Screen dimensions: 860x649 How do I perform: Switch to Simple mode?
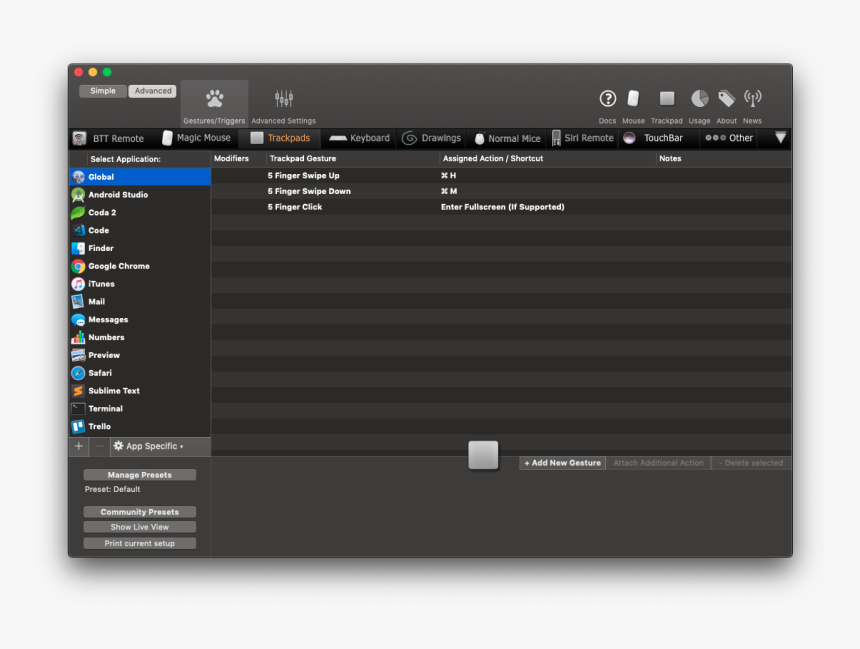[102, 90]
